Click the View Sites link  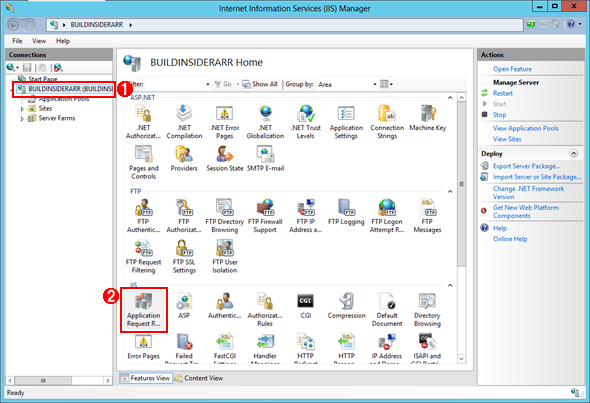click(507, 139)
